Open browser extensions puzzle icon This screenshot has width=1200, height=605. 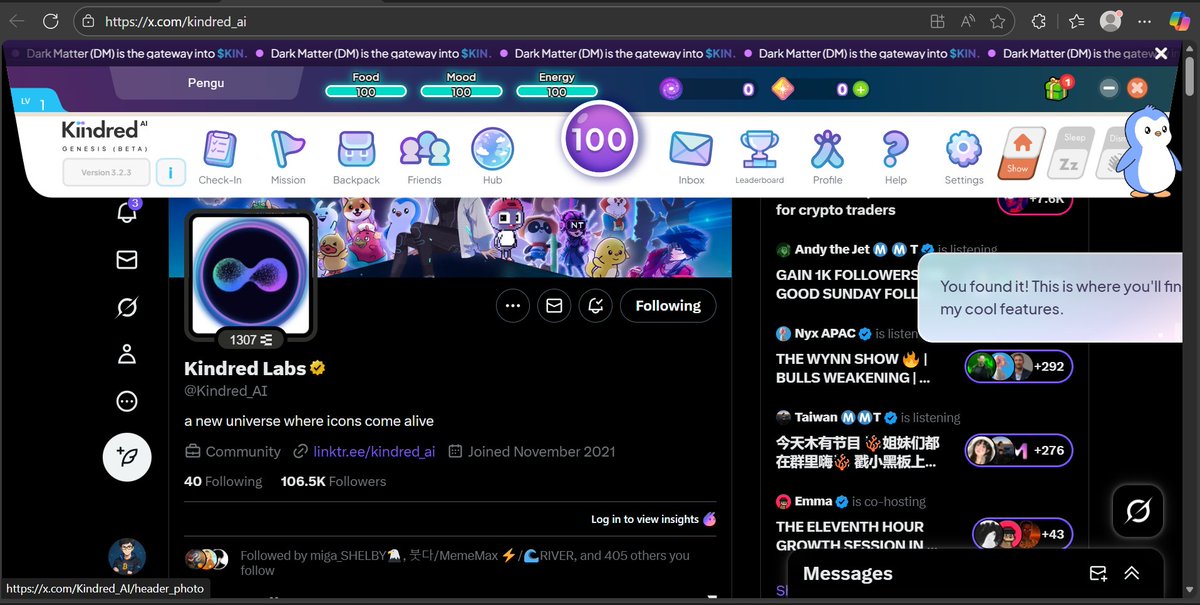[x=1038, y=21]
